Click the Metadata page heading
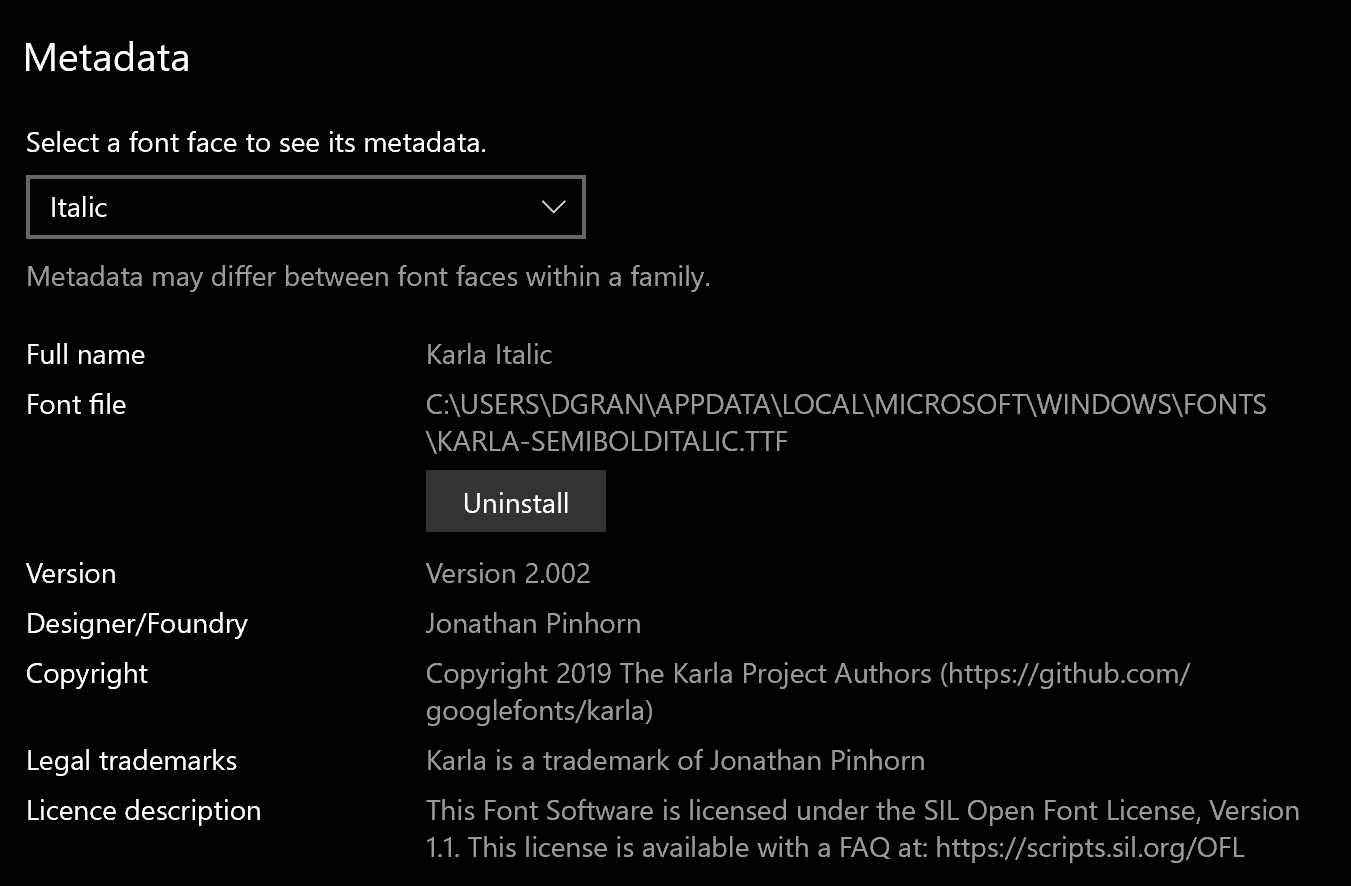The width and height of the screenshot is (1351, 886). pos(106,57)
